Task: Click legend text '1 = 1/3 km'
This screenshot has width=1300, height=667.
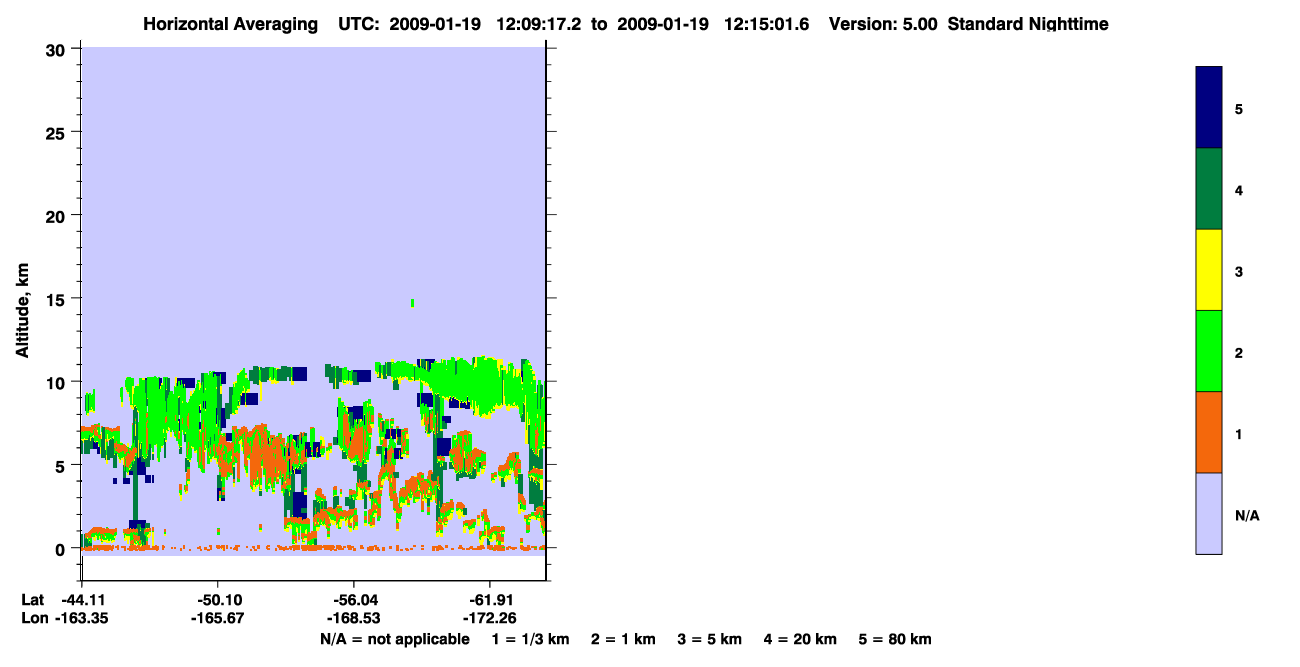Action: (x=530, y=640)
